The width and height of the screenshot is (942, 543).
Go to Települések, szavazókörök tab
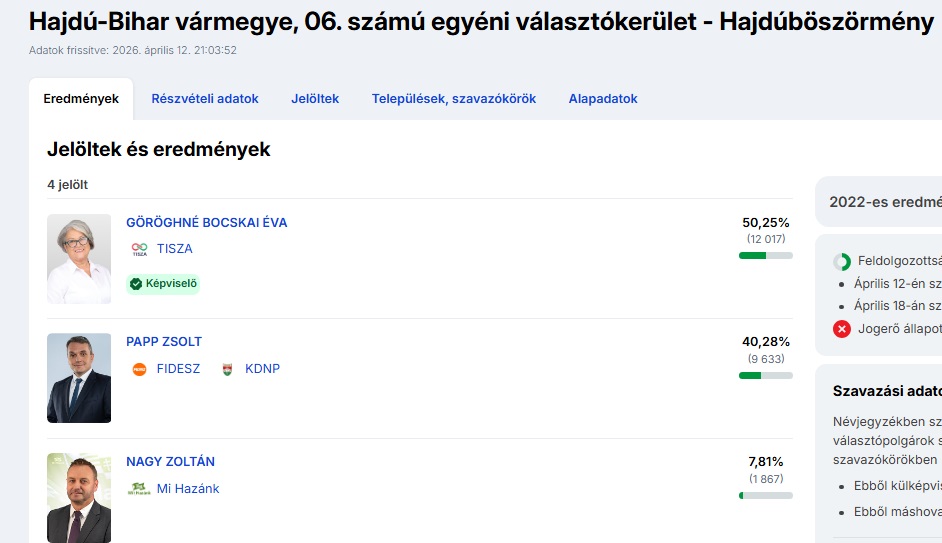point(454,99)
